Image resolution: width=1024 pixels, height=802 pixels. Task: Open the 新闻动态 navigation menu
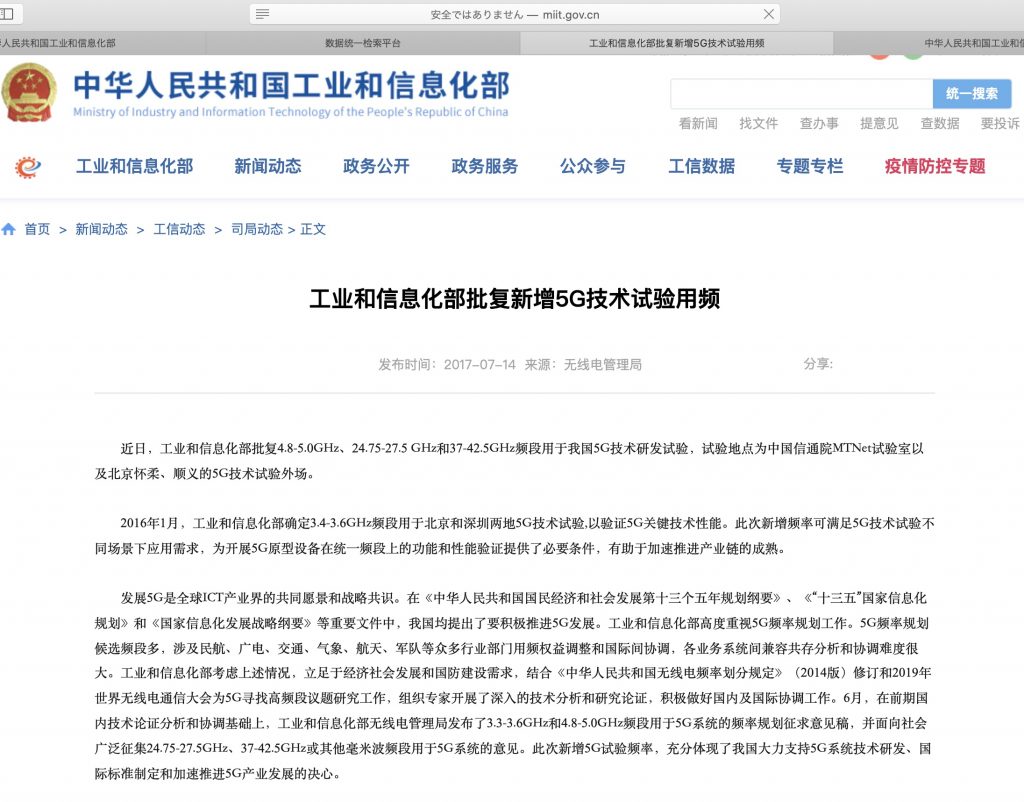pos(268,167)
